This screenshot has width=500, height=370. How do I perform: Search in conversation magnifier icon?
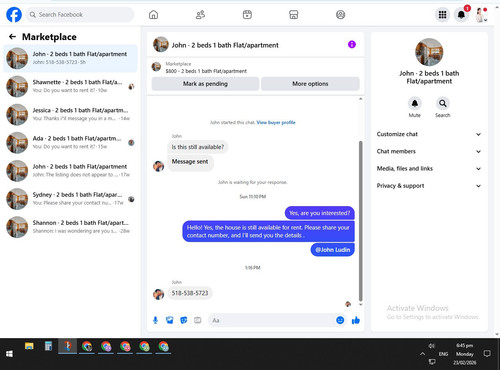point(443,104)
